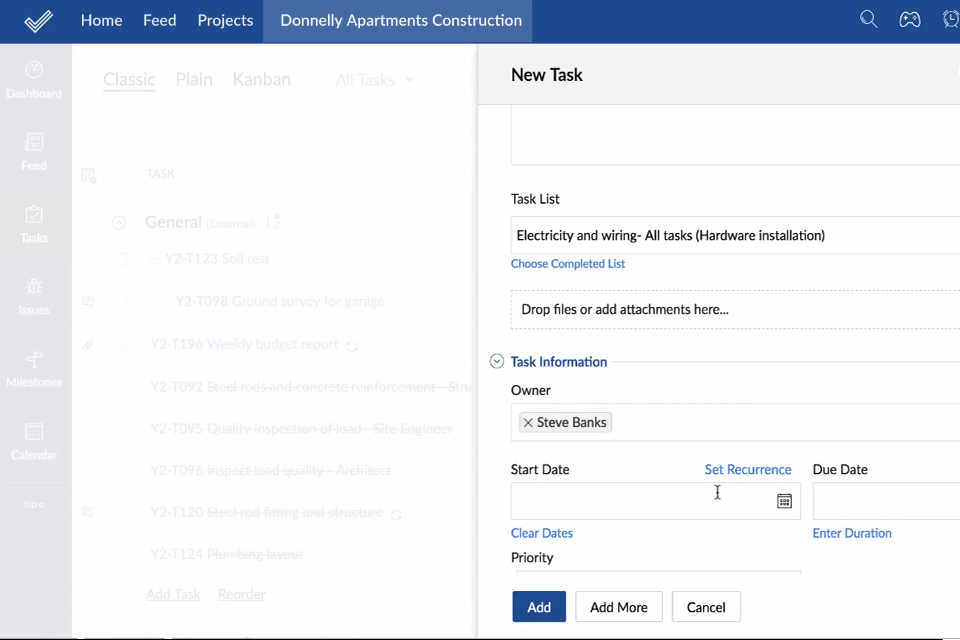The width and height of the screenshot is (960, 640).
Task: Remove Steve Banks from Owner field
Action: tap(528, 423)
